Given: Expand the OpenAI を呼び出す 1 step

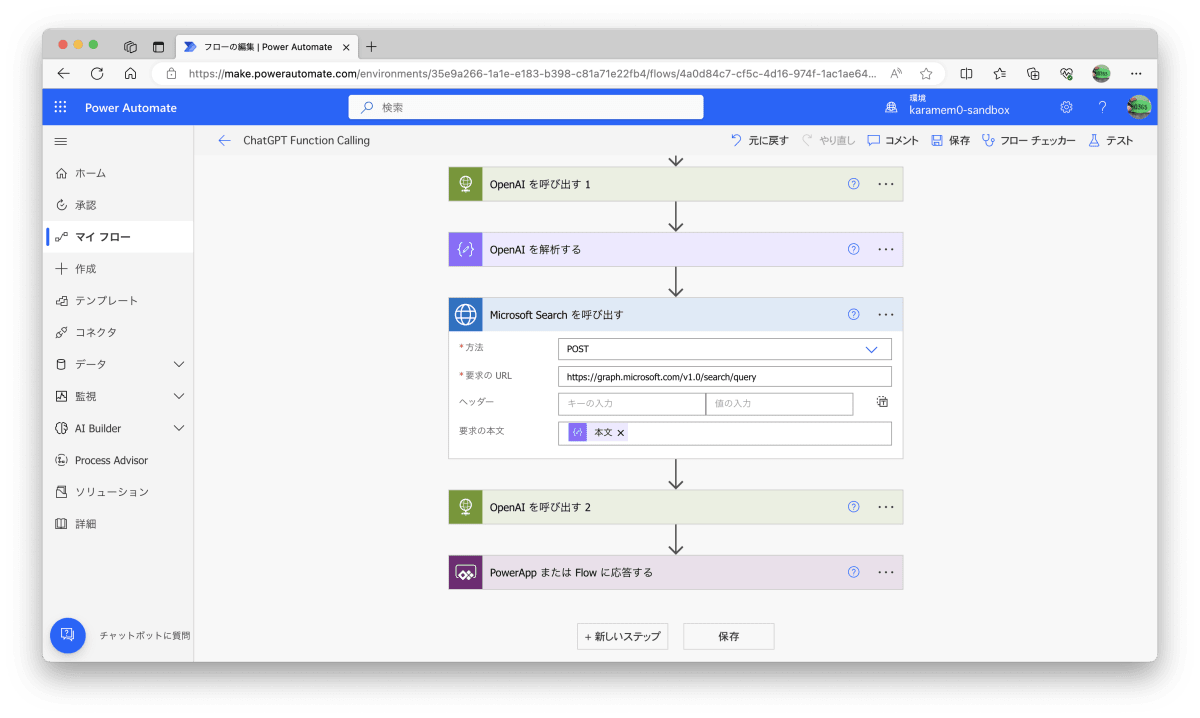Looking at the screenshot, I should (676, 184).
